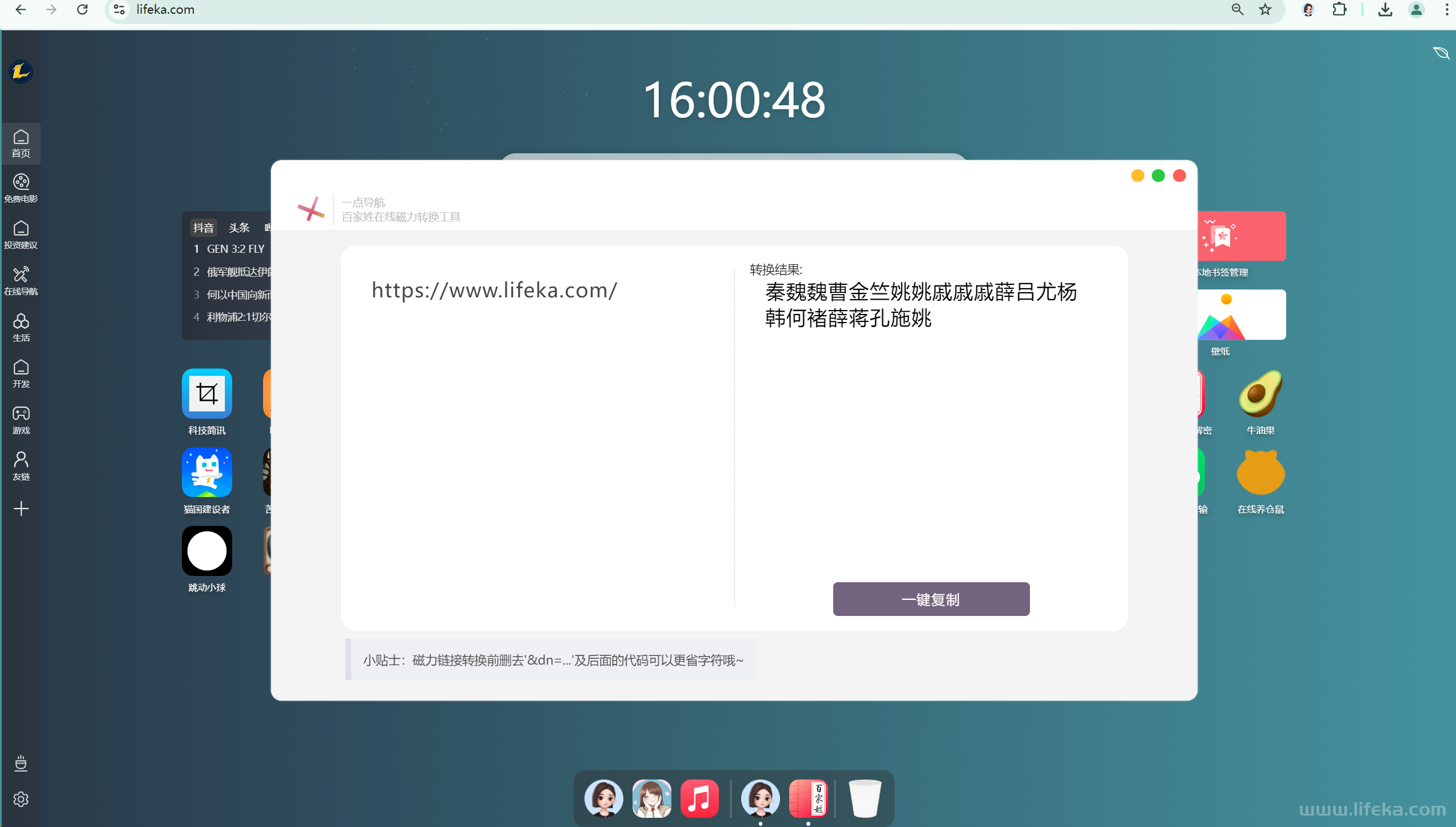Screen dimensions: 1456x827
Task: Select 游戏 from the left sidebar
Action: (21, 420)
